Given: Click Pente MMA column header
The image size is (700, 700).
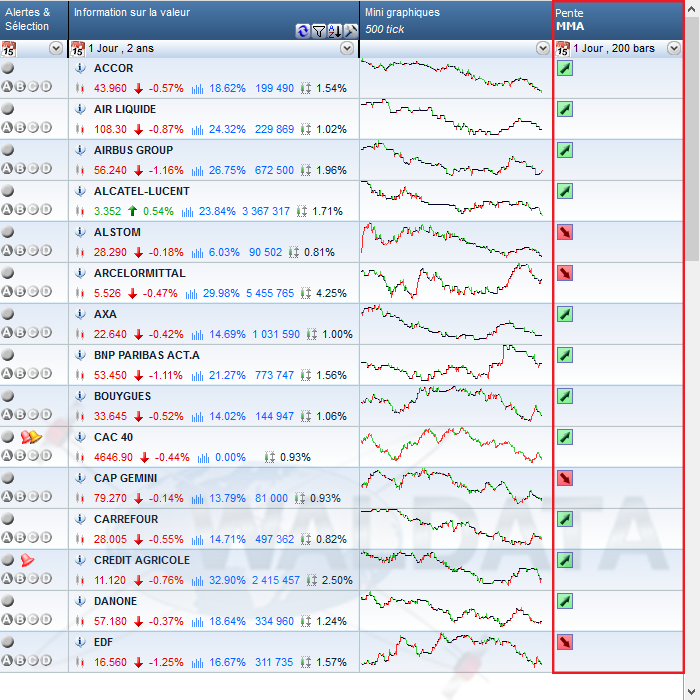Looking at the screenshot, I should 618,20.
